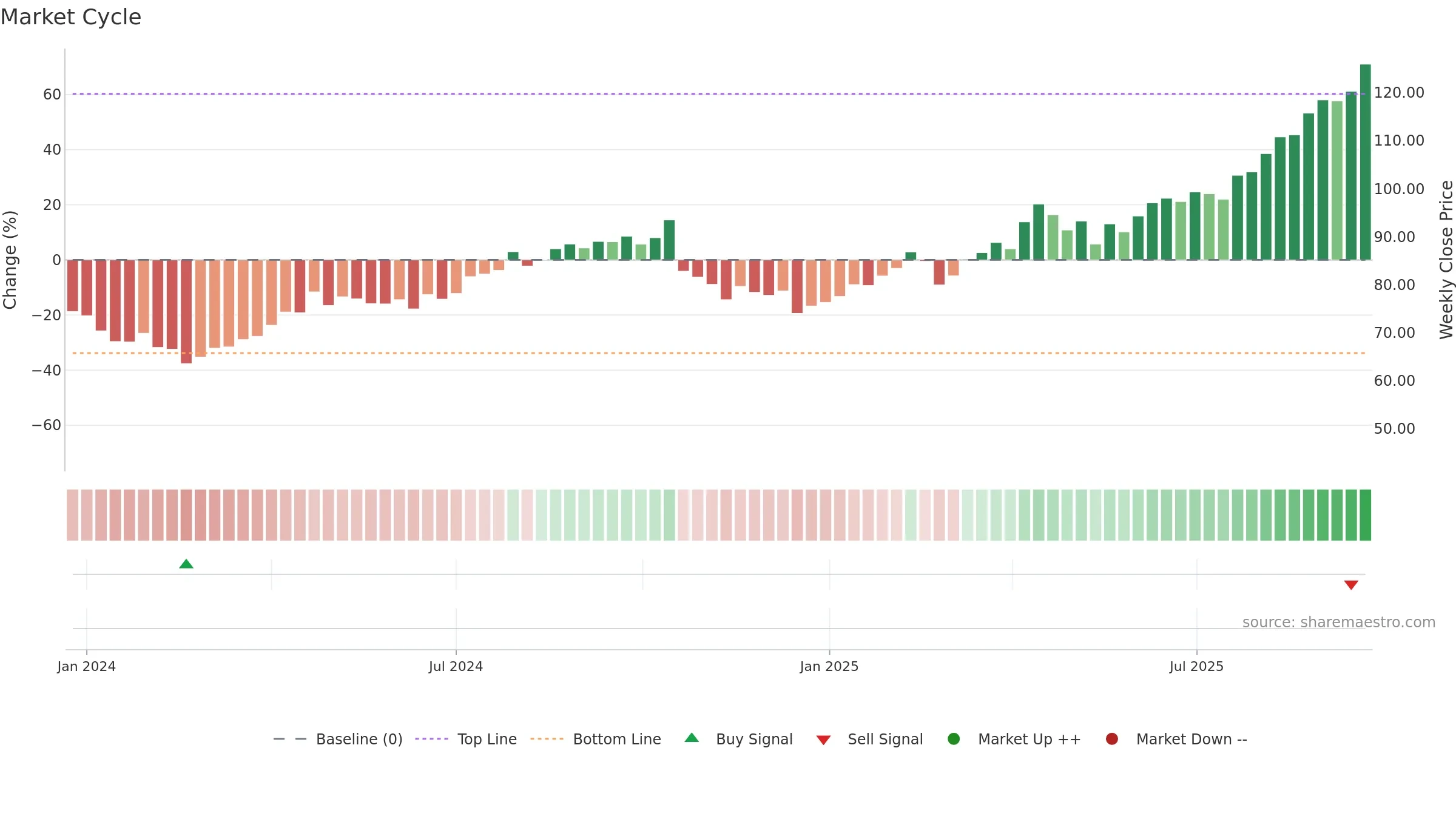Screen dimensions: 1456x819
Task: Click the red Sell Signal triangle icon in the legend
Action: click(823, 740)
